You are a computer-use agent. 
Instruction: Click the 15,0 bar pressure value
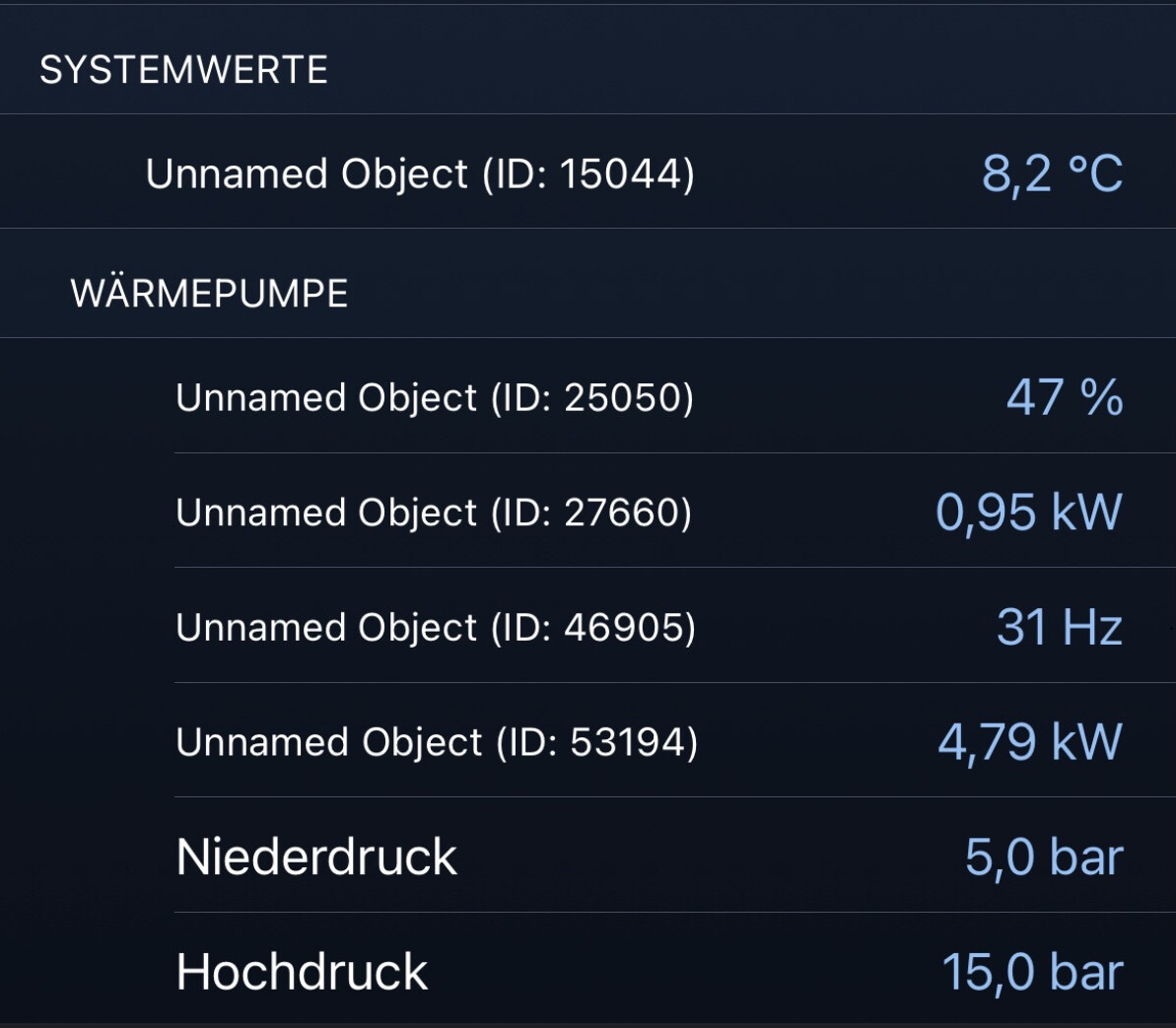coord(1032,972)
